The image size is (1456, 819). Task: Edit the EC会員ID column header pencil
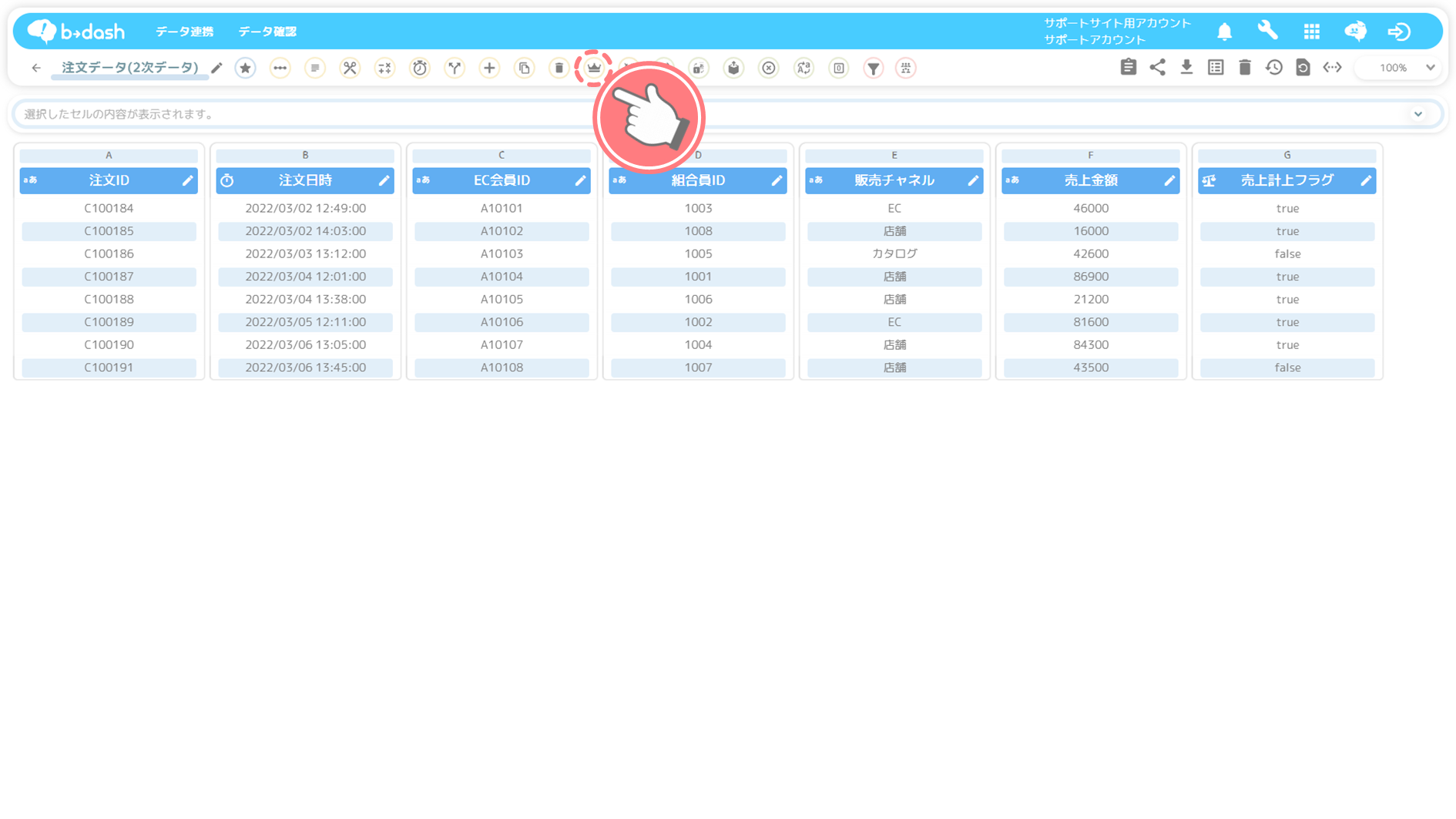pyautogui.click(x=580, y=180)
